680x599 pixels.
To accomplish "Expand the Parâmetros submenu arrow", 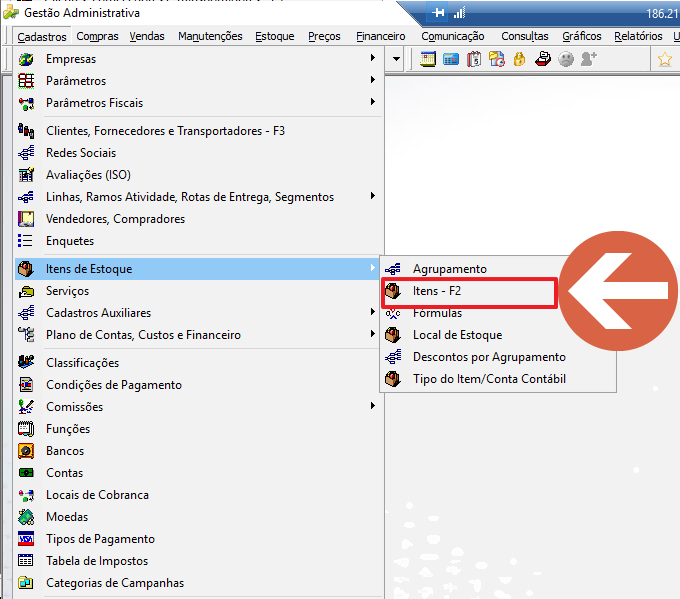I will click(373, 80).
